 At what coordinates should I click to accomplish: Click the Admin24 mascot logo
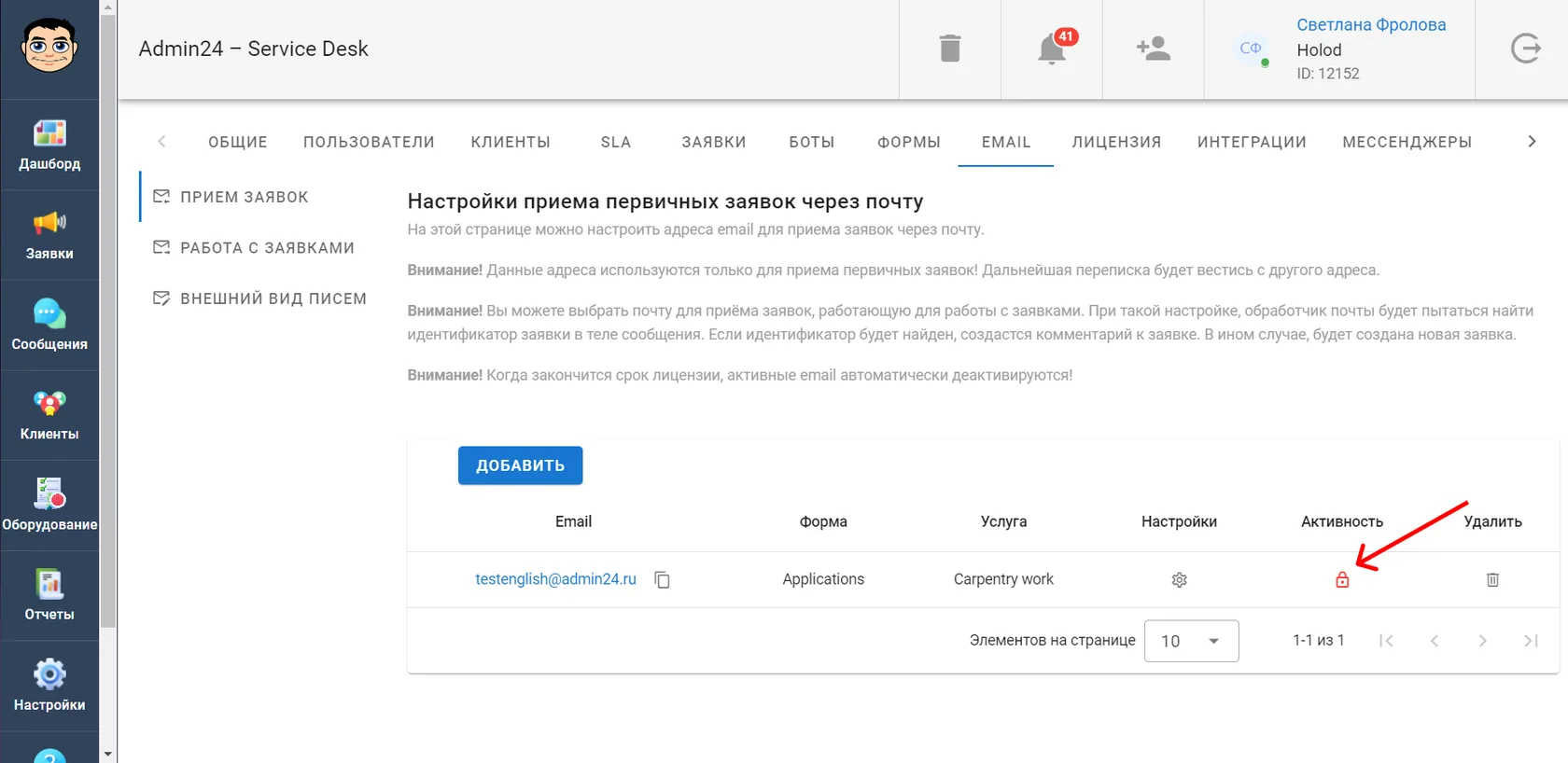[49, 46]
